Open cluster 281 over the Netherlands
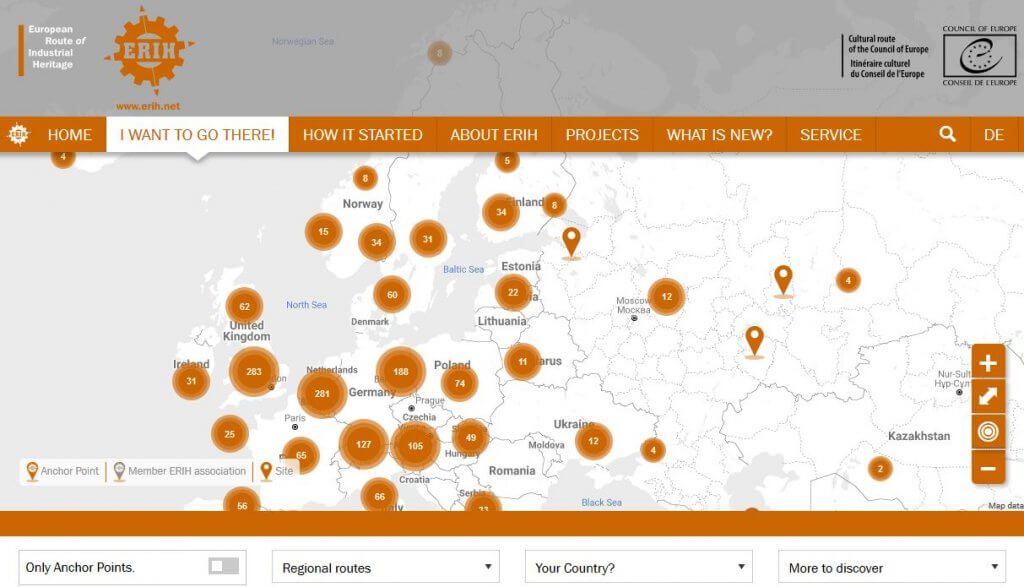Screen dimensions: 1024x587 pos(322,394)
